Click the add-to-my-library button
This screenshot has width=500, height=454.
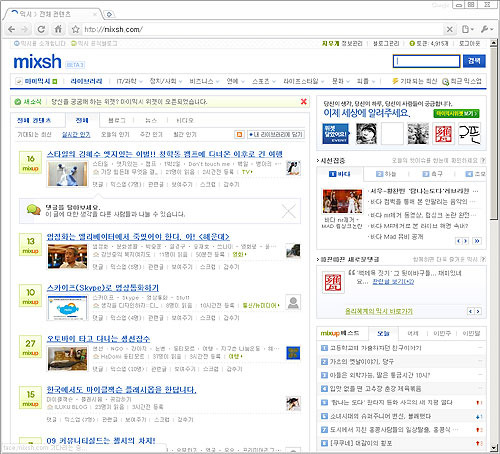click(x=276, y=134)
